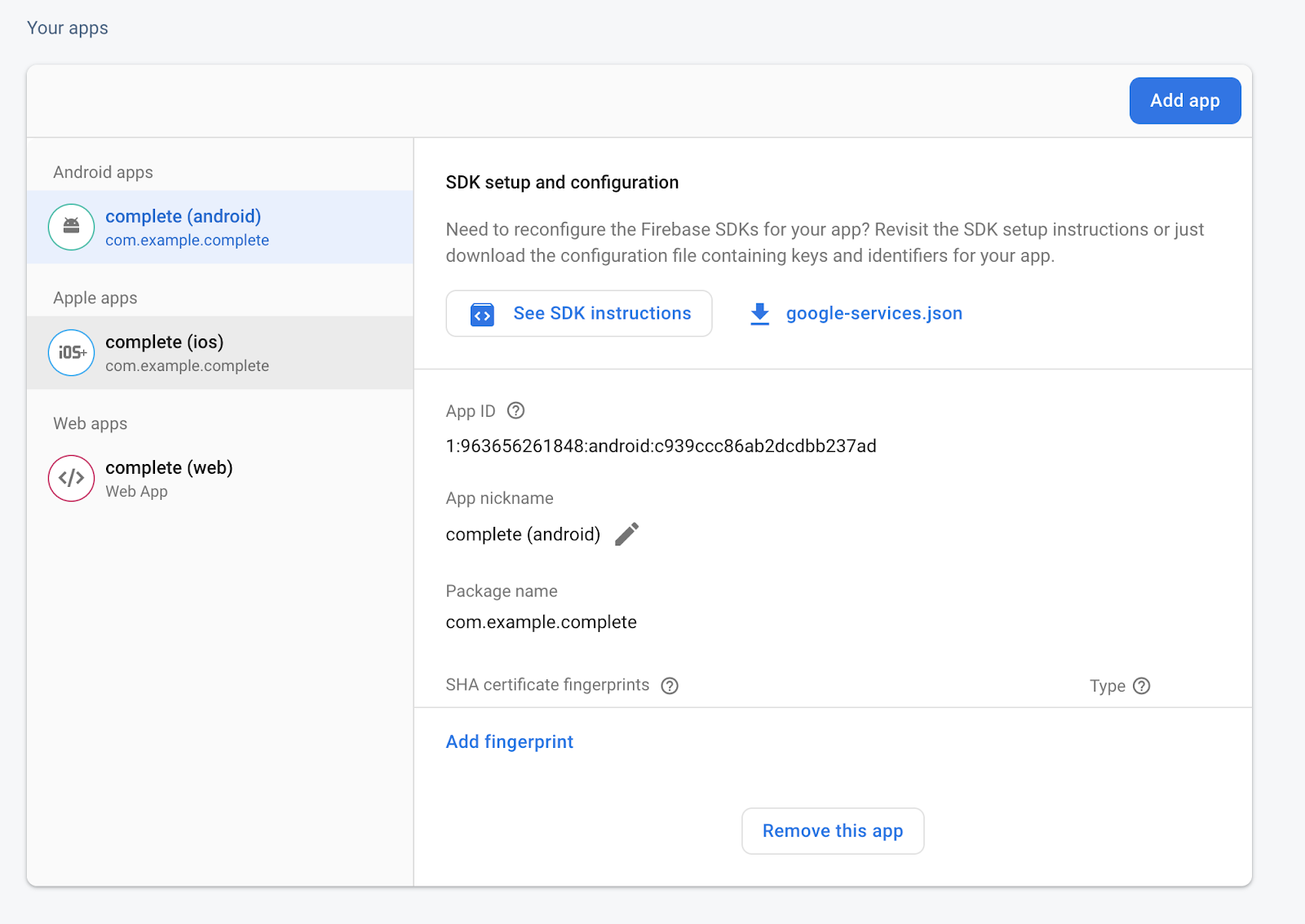Click the Web App subtitle label
This screenshot has height=924, width=1305.
136,492
